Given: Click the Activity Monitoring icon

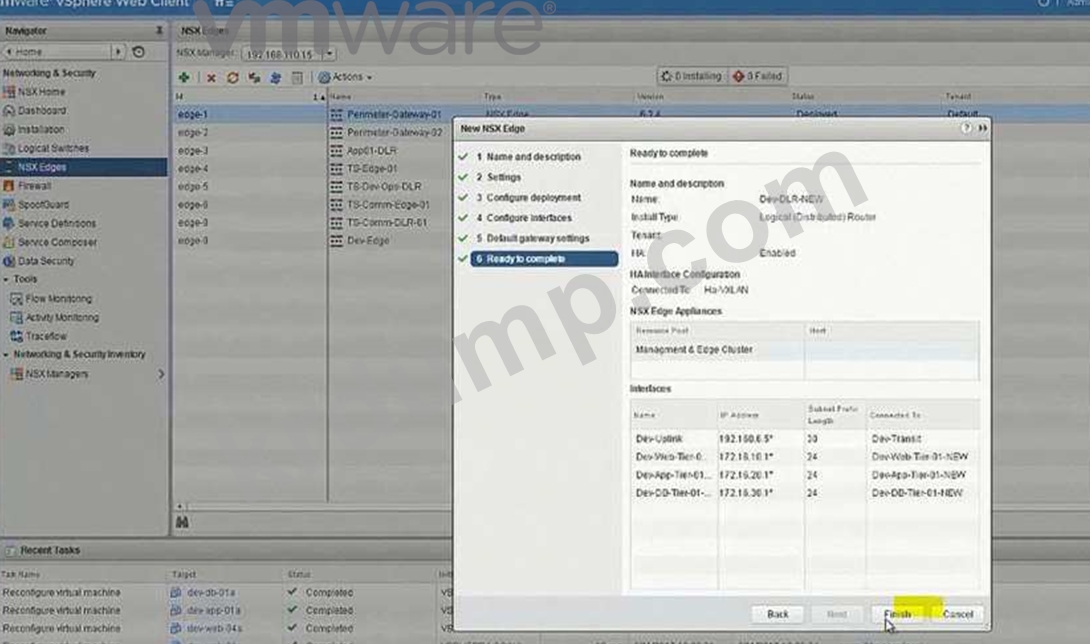Looking at the screenshot, I should click(x=16, y=317).
